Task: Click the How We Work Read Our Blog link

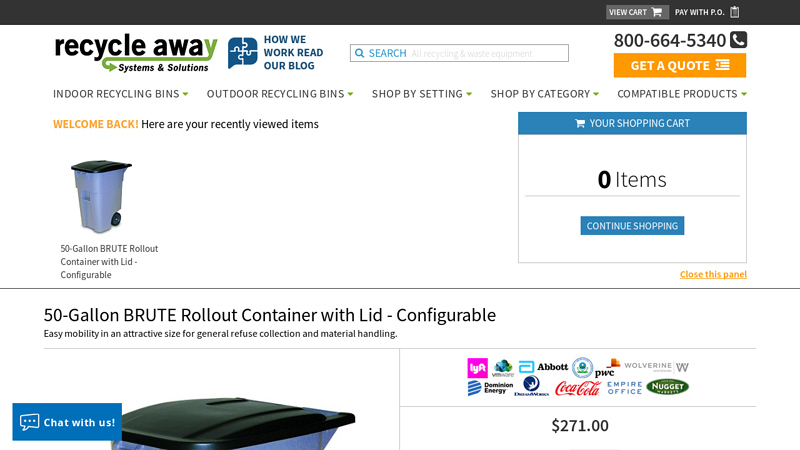Action: 293,53
